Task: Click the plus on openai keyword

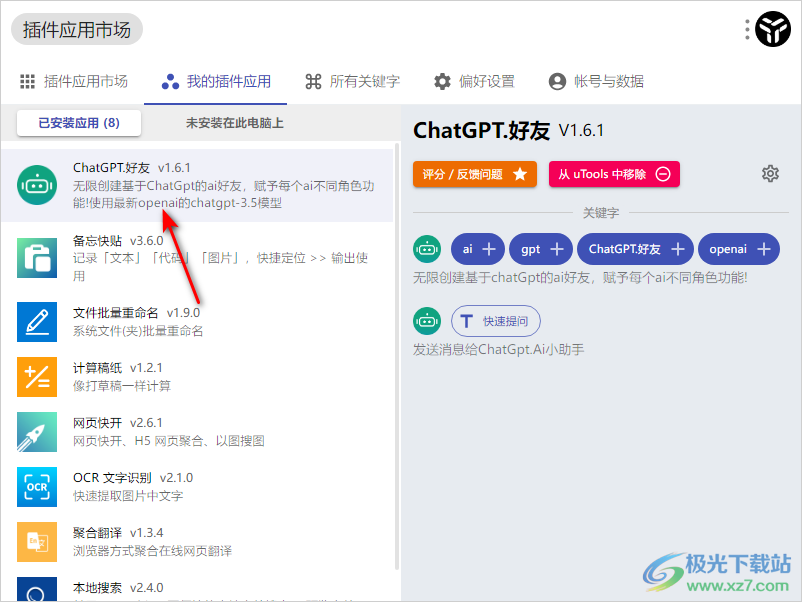Action: (x=764, y=249)
